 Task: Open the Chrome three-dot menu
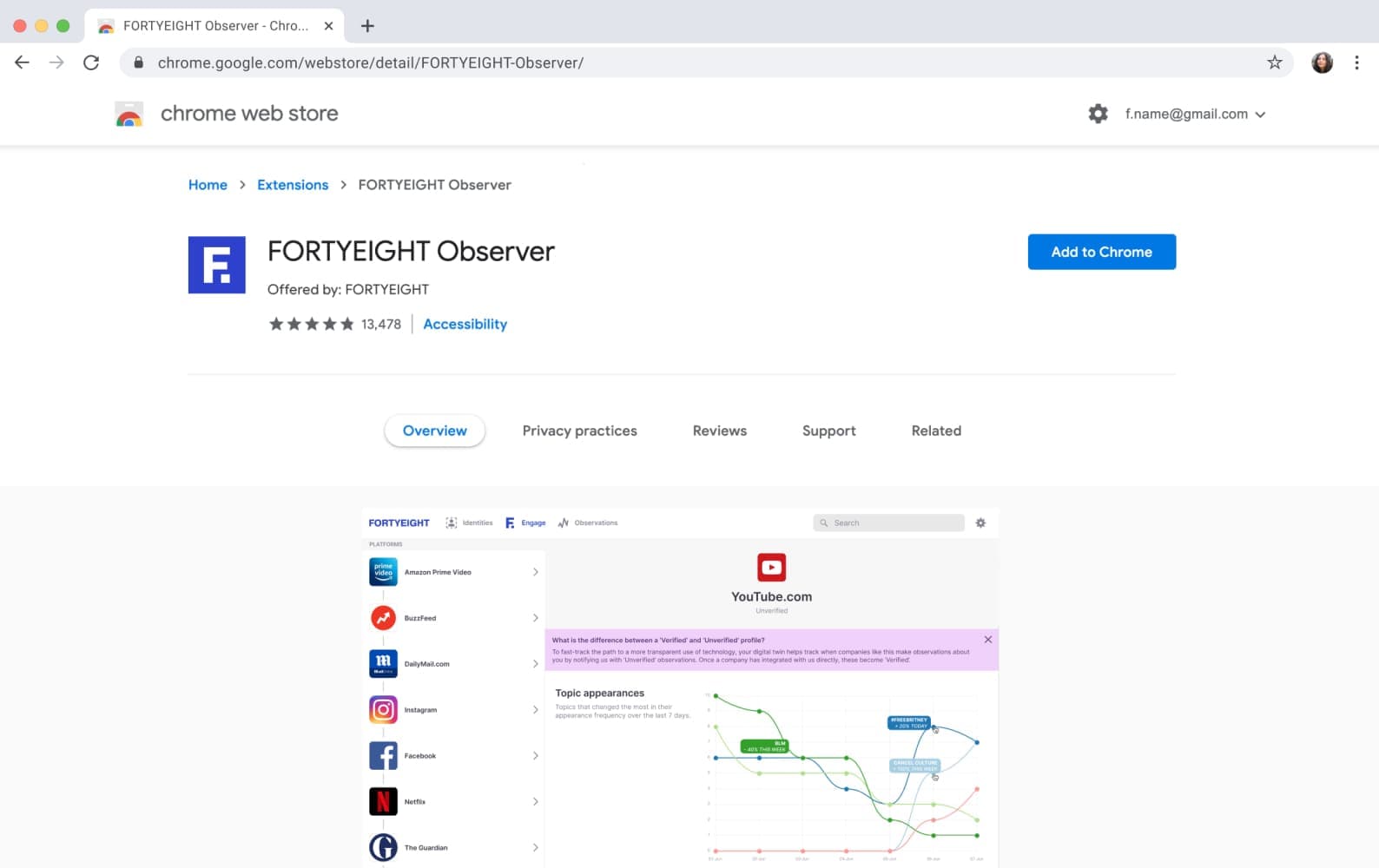[1356, 62]
